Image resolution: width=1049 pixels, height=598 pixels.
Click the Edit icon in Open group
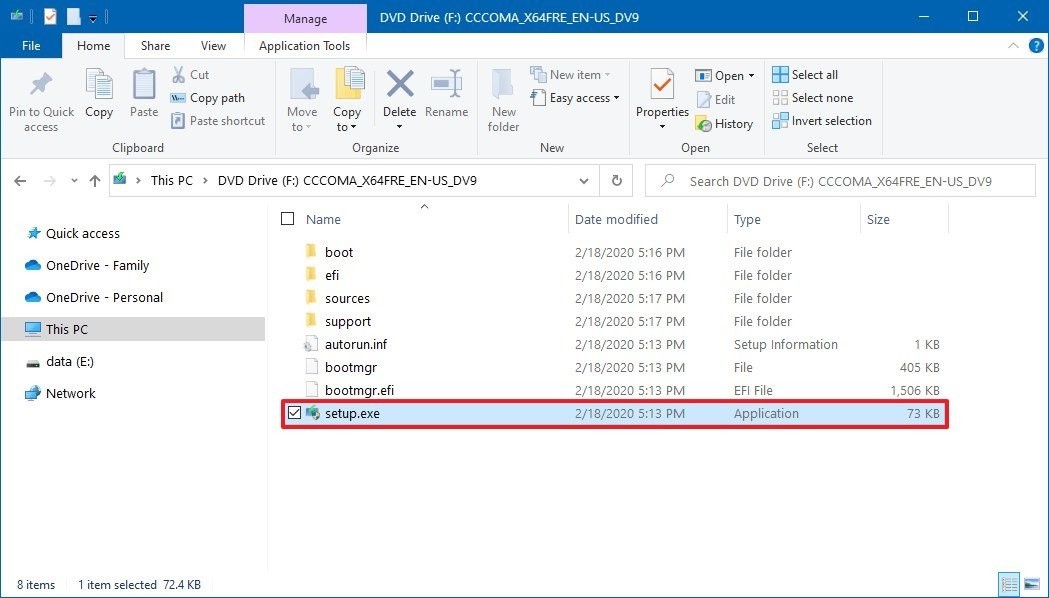coord(704,99)
